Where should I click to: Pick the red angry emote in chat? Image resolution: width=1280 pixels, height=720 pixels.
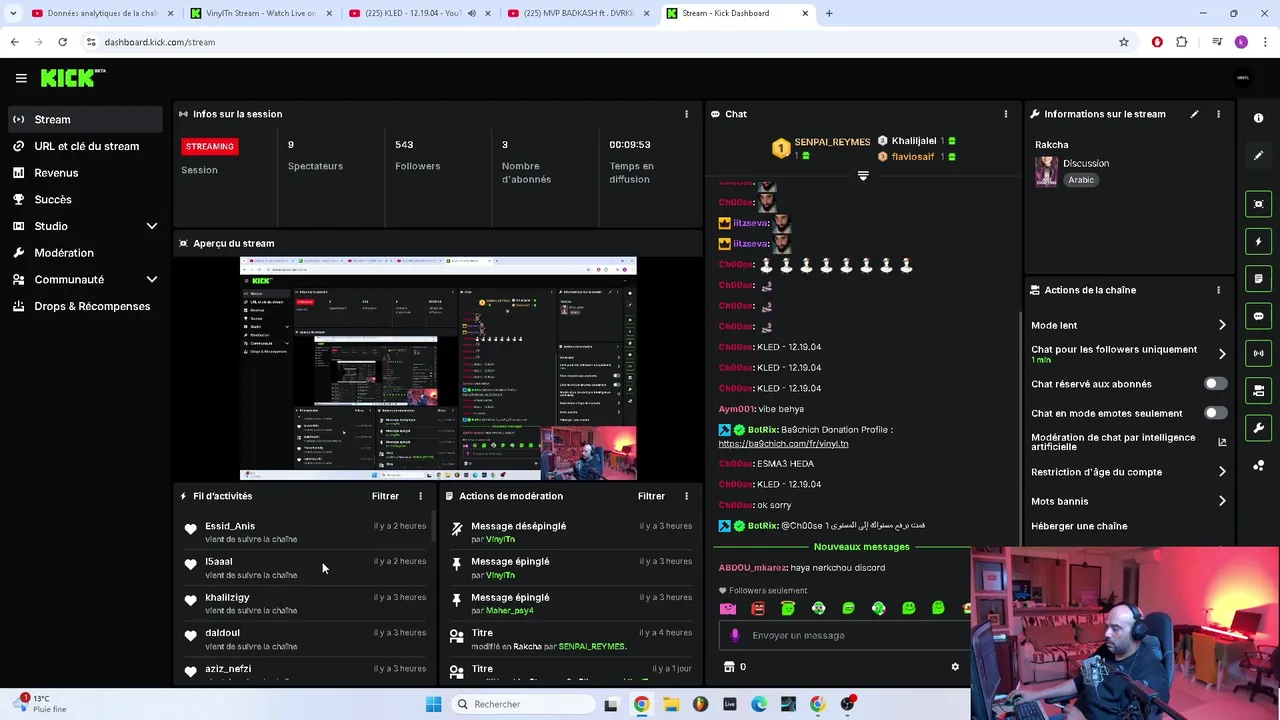click(757, 608)
